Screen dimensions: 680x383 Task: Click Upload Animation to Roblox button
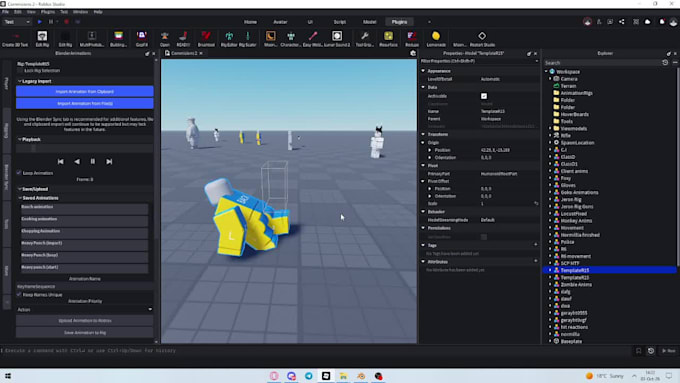coord(85,321)
